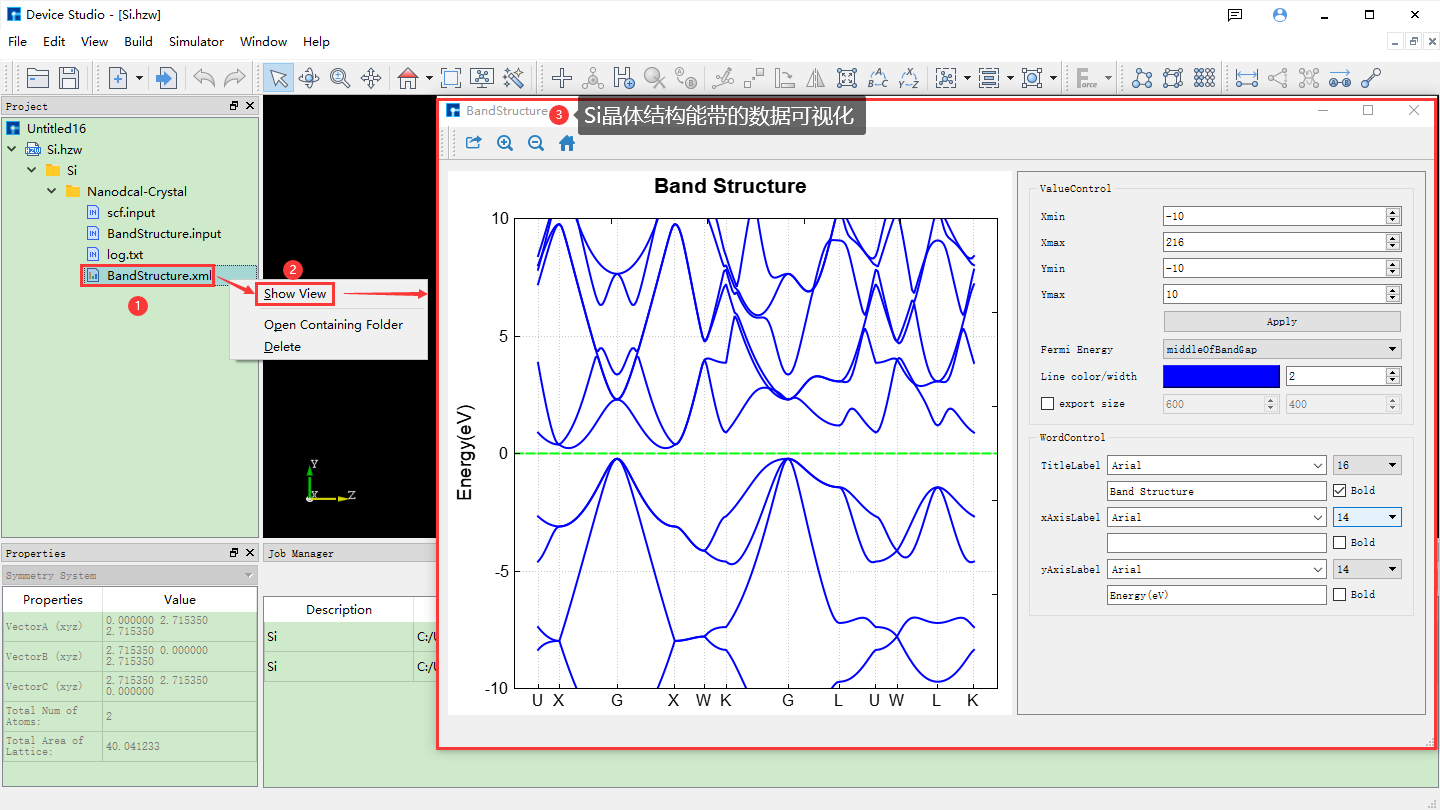This screenshot has width=1440, height=810.
Task: Choose Show View from context menu
Action: (295, 294)
